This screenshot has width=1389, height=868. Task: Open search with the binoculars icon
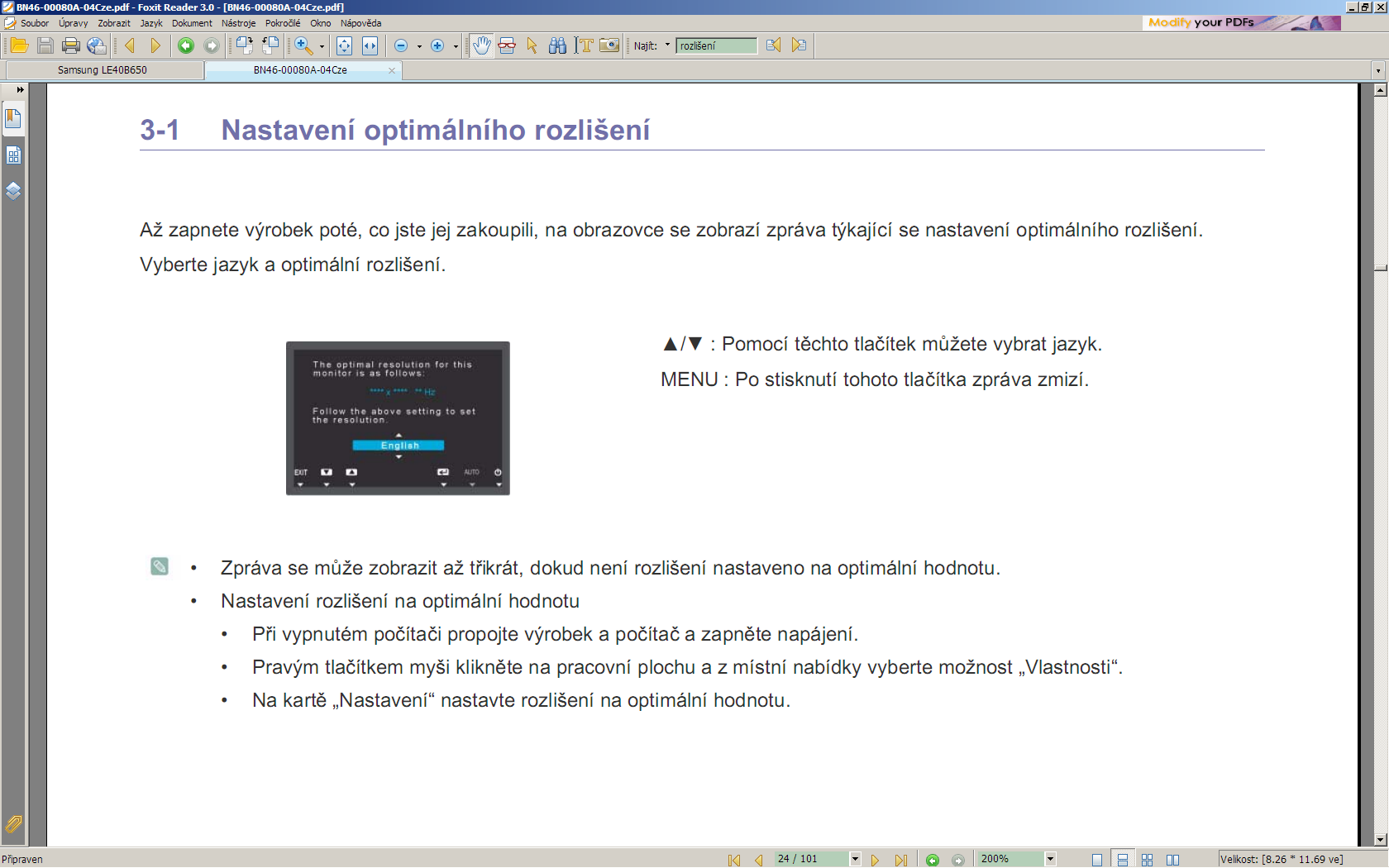(558, 45)
